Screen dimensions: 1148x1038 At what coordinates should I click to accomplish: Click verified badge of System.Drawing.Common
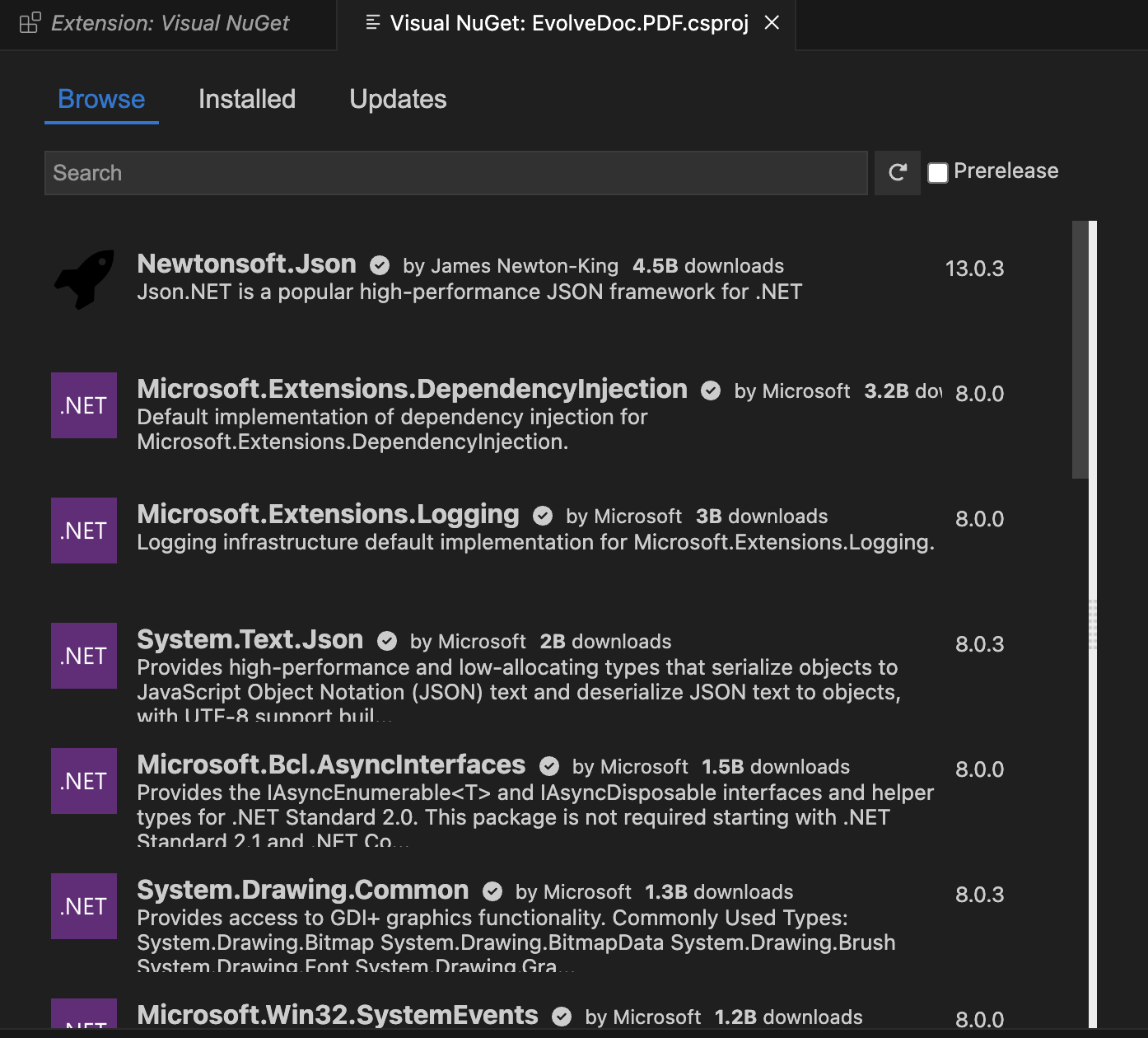click(x=492, y=891)
